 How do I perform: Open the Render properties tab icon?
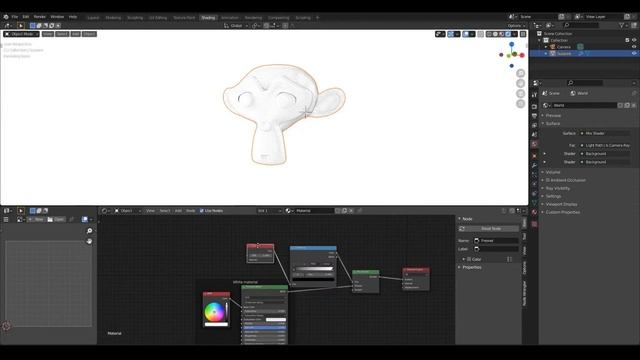(x=534, y=107)
